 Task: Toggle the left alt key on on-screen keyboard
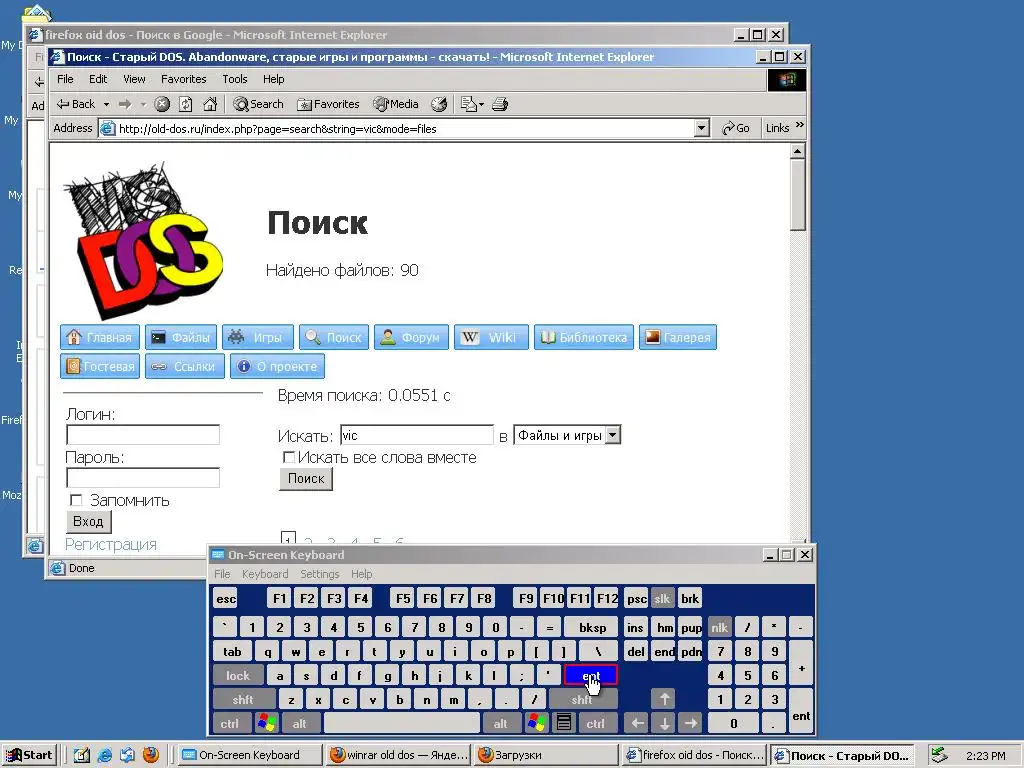coord(300,723)
